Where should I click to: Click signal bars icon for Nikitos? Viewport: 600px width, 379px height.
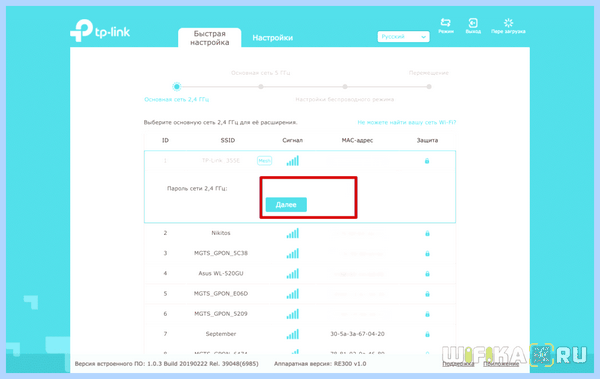point(292,233)
